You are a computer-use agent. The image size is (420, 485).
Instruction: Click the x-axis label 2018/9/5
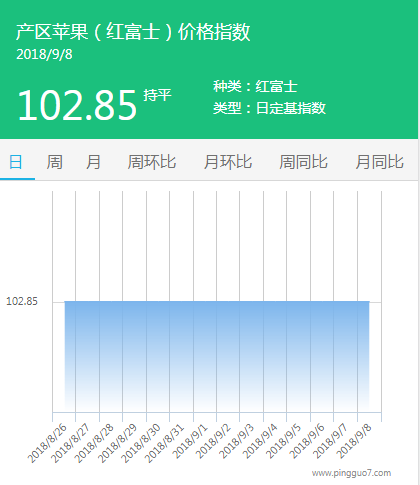(x=284, y=441)
